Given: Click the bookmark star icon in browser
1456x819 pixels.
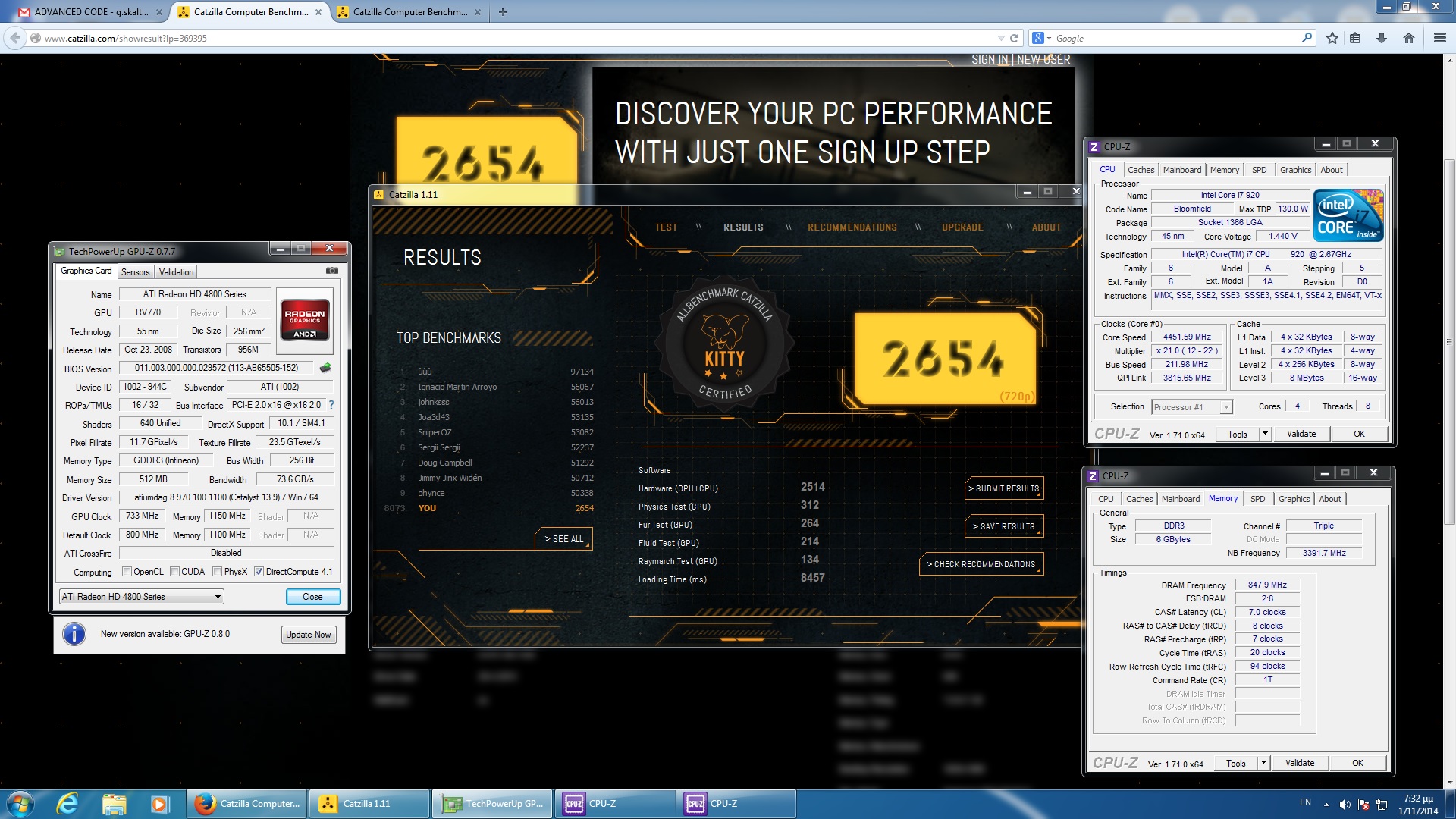Looking at the screenshot, I should pyautogui.click(x=1332, y=38).
